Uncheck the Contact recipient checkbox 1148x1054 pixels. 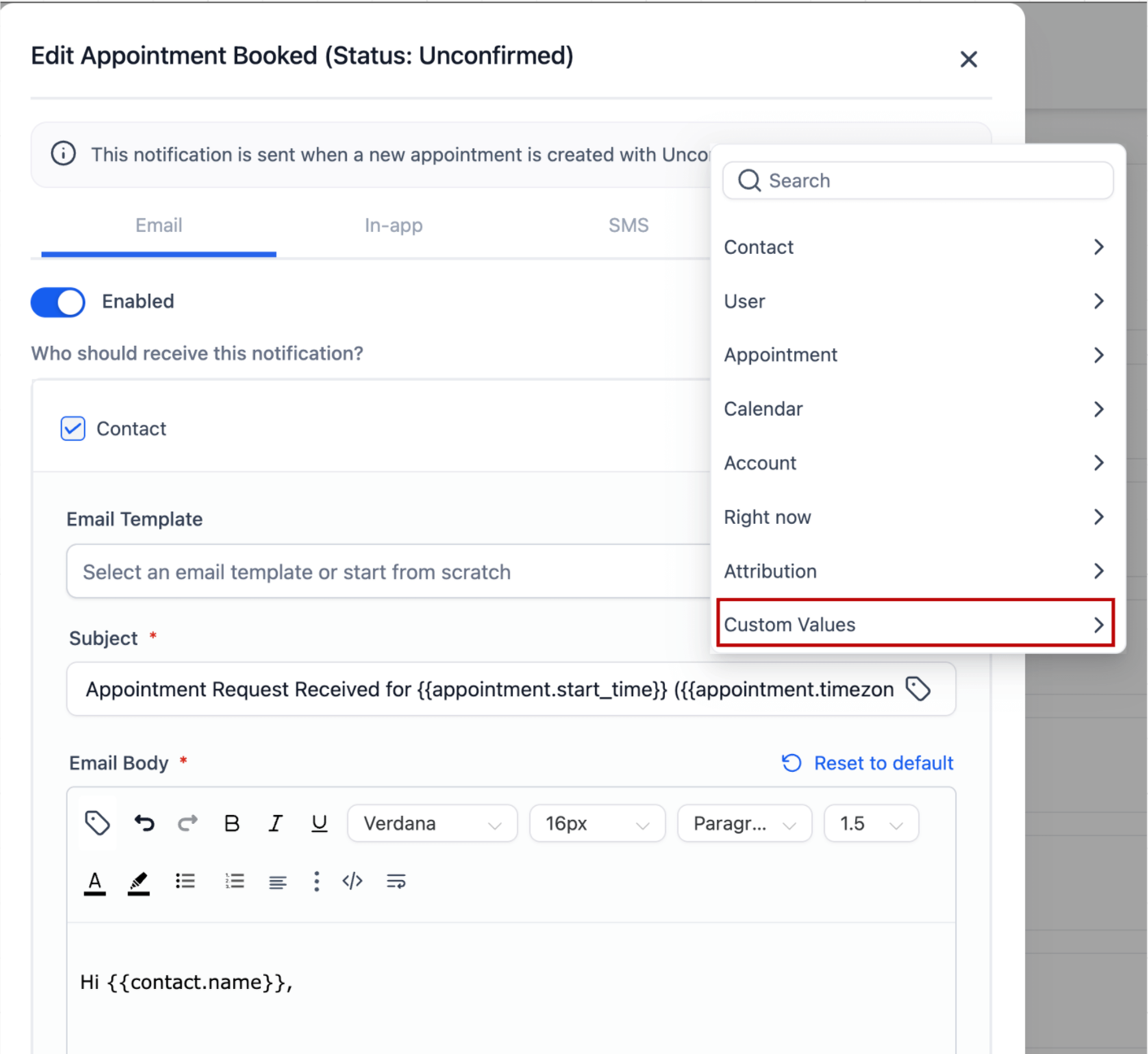(x=73, y=429)
